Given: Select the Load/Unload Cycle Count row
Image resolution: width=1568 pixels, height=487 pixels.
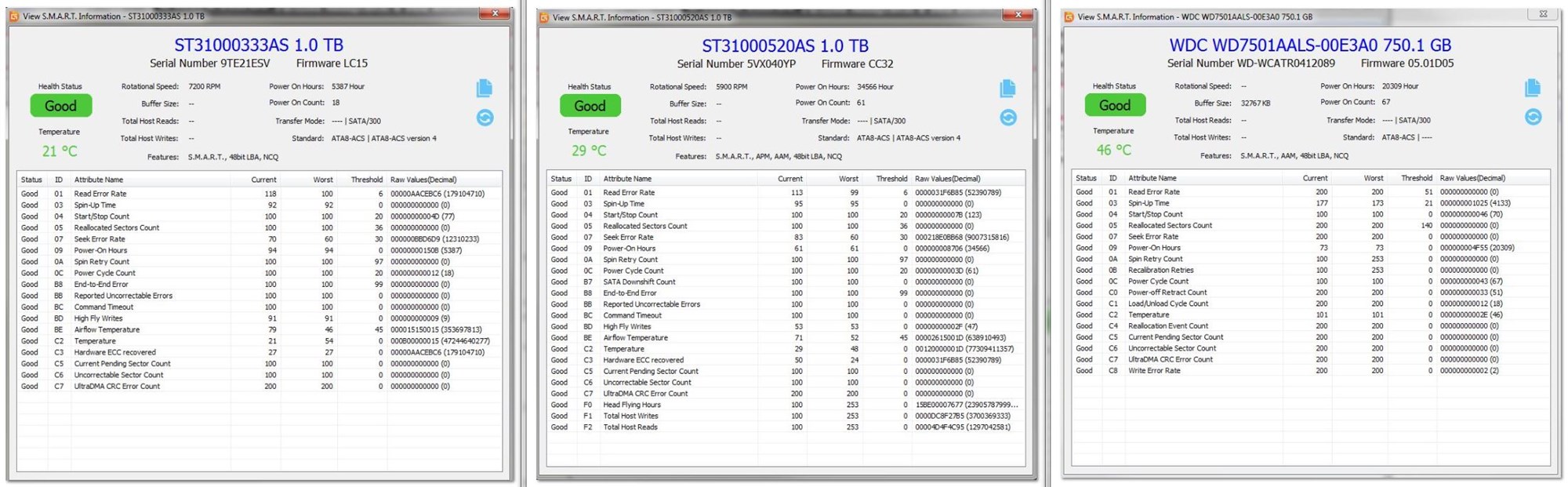Looking at the screenshot, I should pyautogui.click(x=1311, y=303).
